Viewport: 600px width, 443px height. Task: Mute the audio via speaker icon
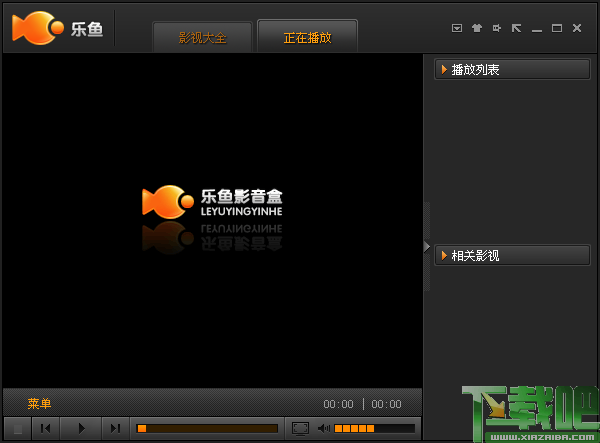tap(324, 428)
